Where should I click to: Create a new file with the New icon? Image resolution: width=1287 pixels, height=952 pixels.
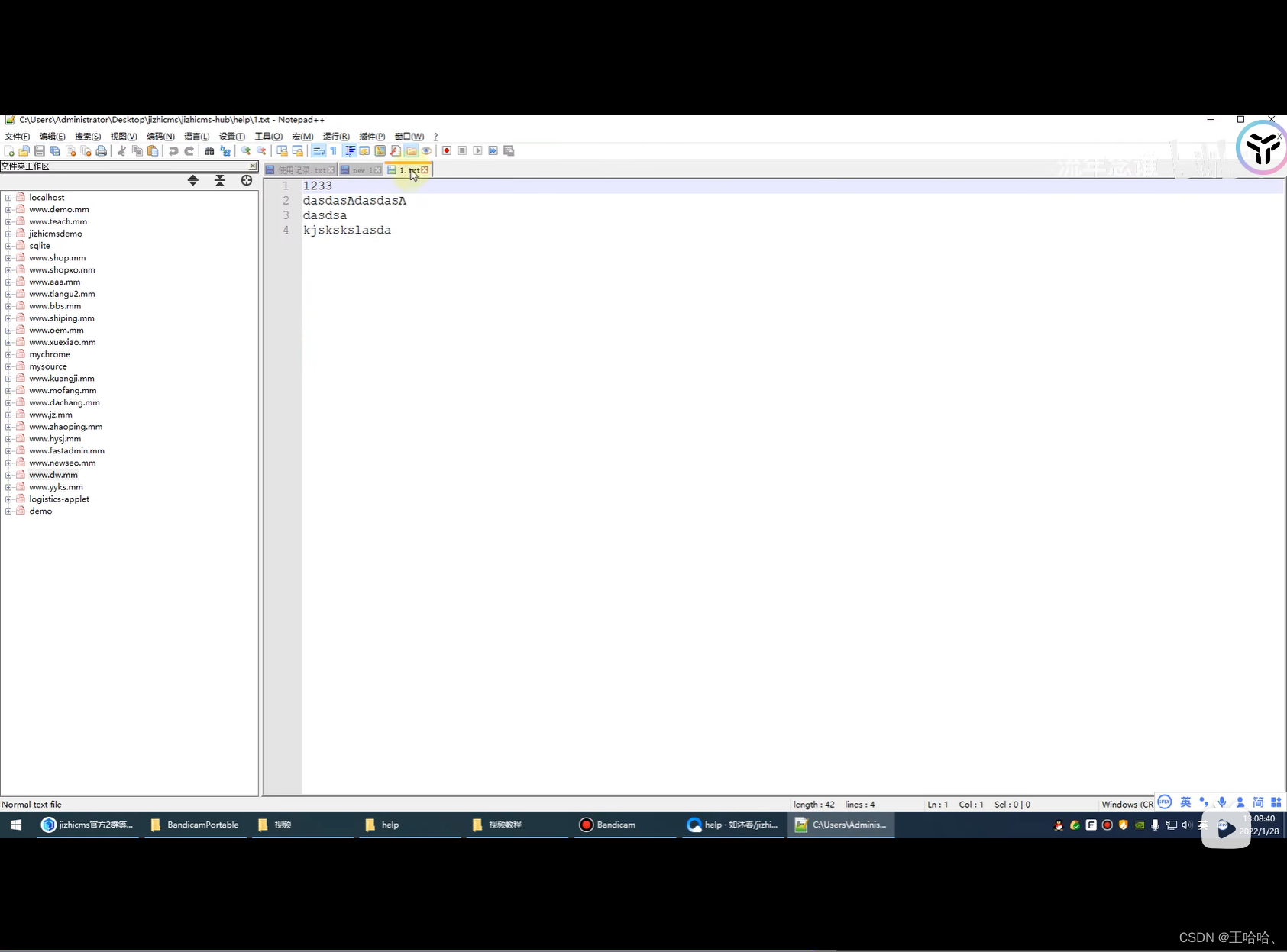pyautogui.click(x=9, y=150)
